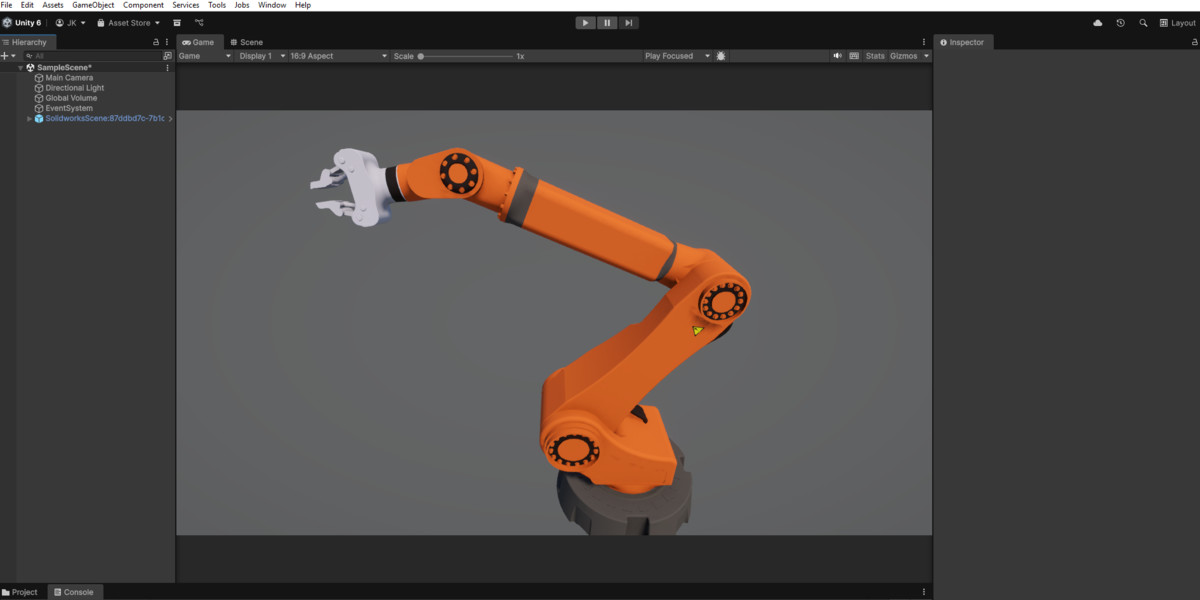
Task: Click the lock icon on the Hierarchy panel
Action: pyautogui.click(x=156, y=42)
